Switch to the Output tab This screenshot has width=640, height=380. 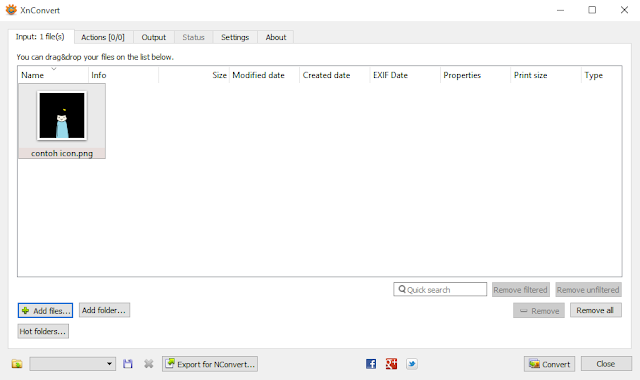[153, 37]
